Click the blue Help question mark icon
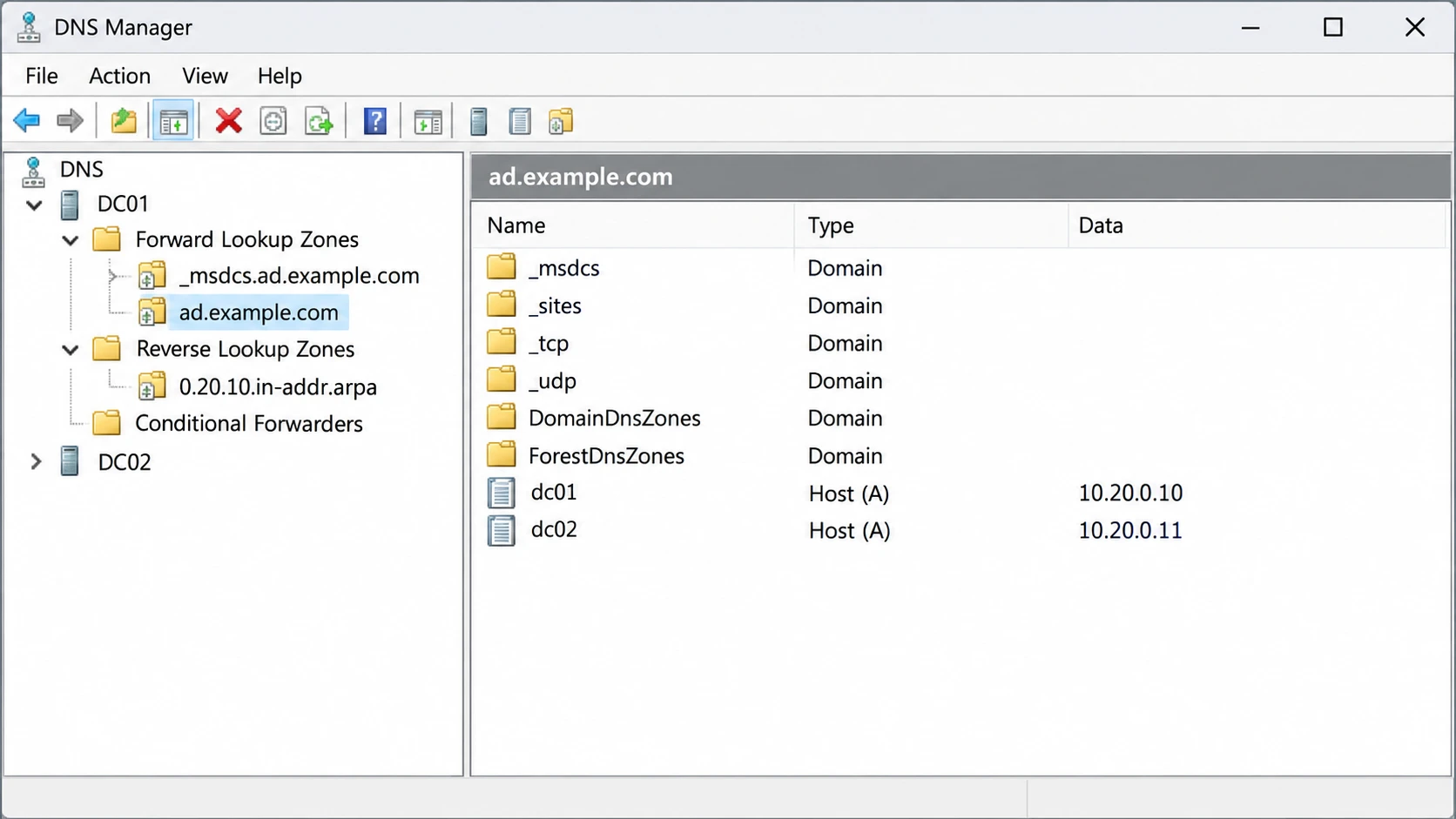Viewport: 1456px width, 819px height. click(x=375, y=121)
